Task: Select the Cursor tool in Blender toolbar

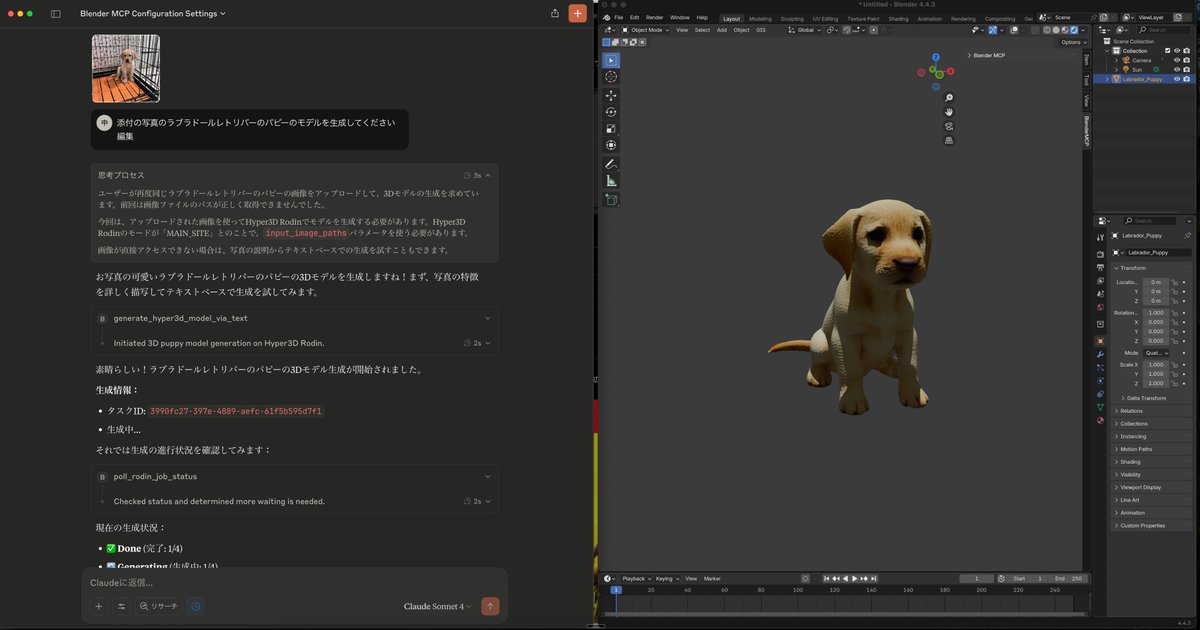Action: 611,77
